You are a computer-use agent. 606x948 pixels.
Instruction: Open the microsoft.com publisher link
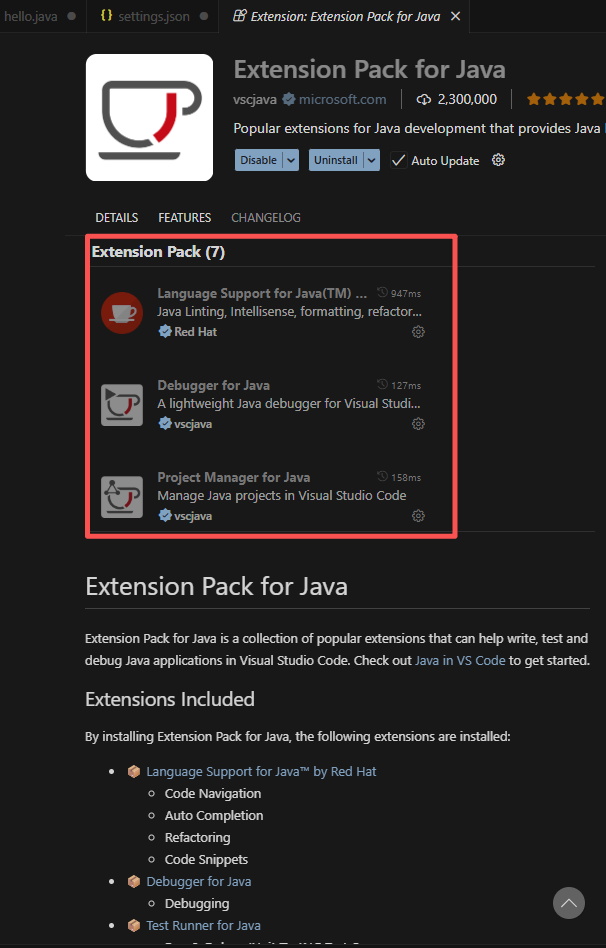[x=342, y=99]
